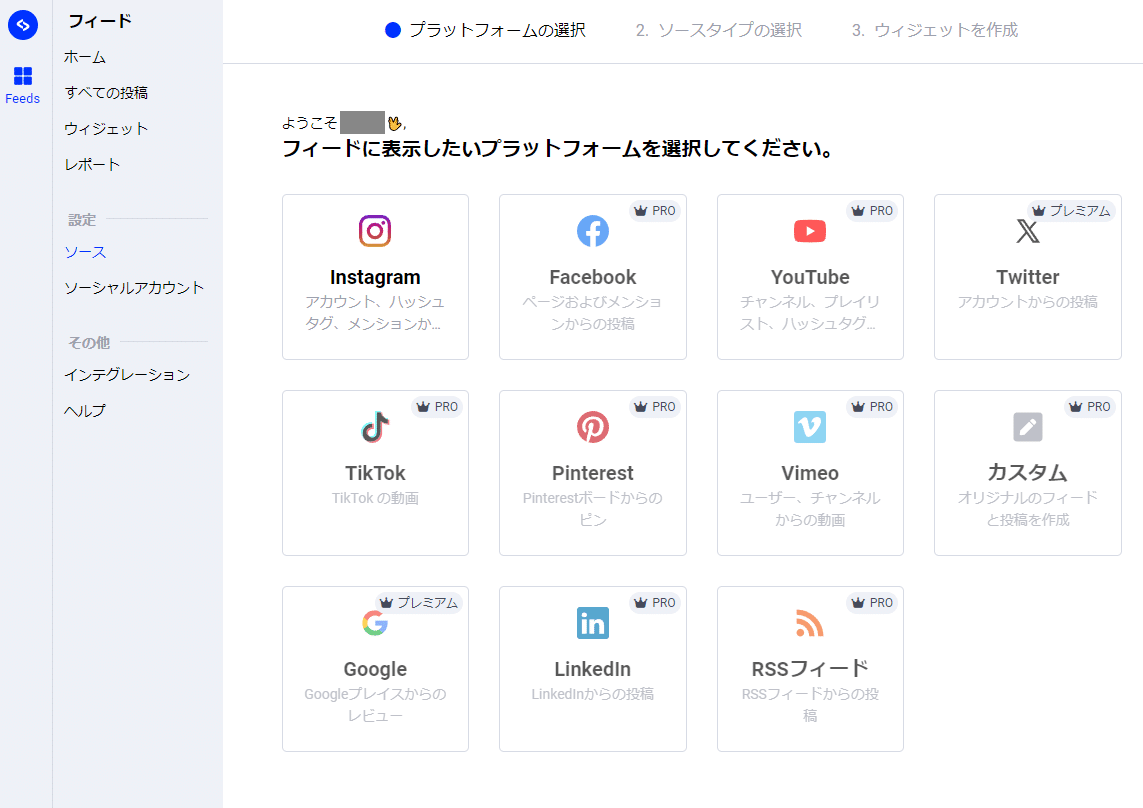
Task: Click the PRO badge on Vimeo card
Action: point(872,407)
